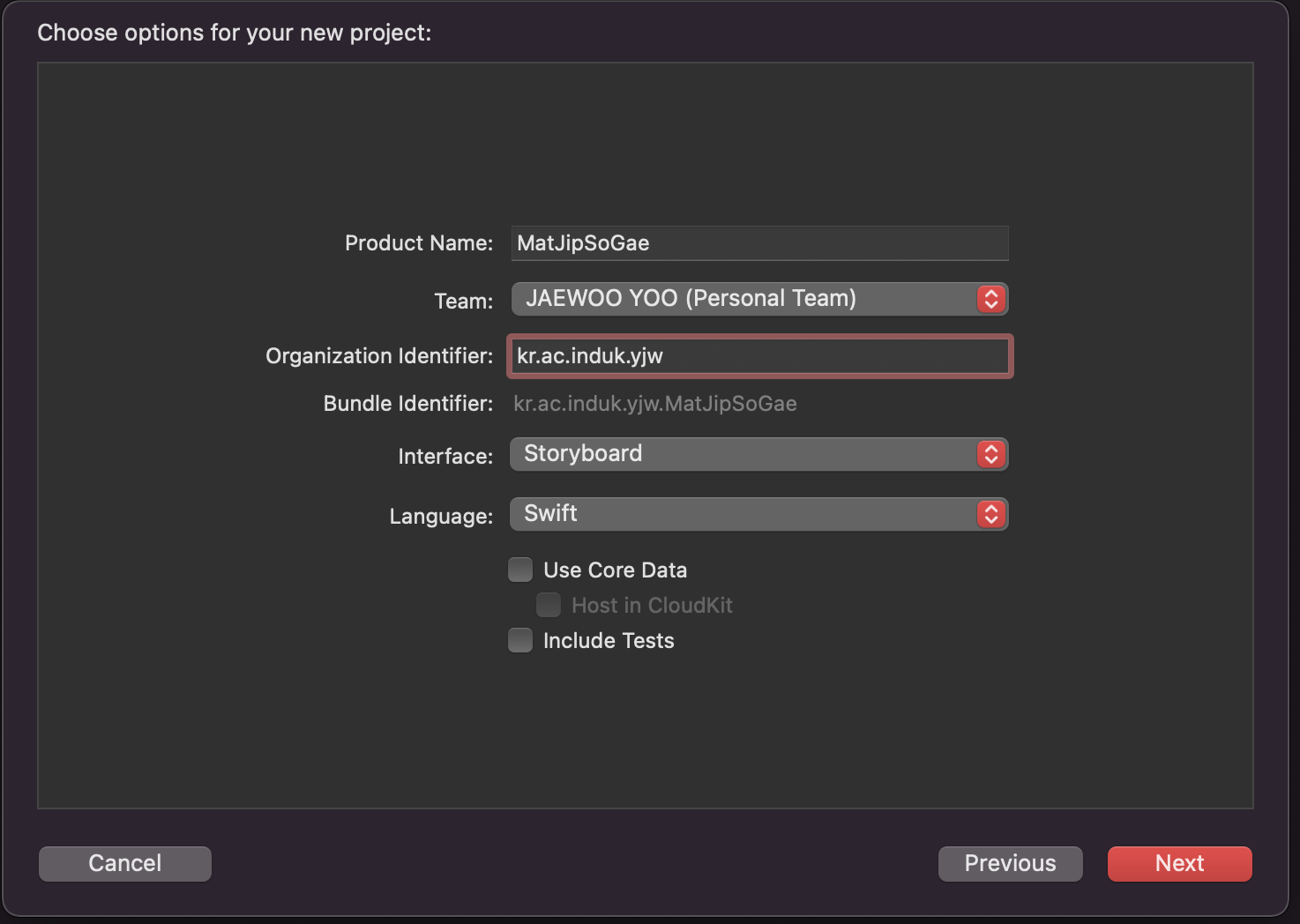This screenshot has height=924, width=1300.
Task: Click the Team: label
Action: click(464, 302)
